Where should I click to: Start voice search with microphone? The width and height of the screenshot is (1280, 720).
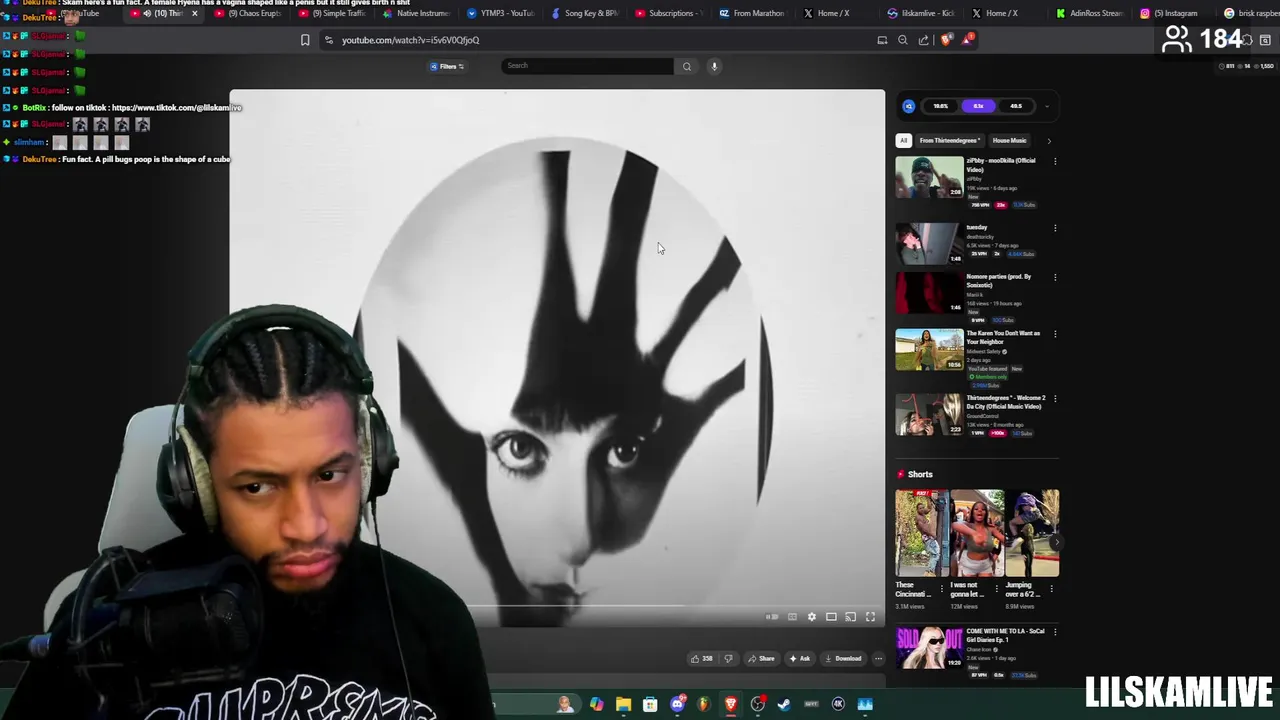[714, 66]
